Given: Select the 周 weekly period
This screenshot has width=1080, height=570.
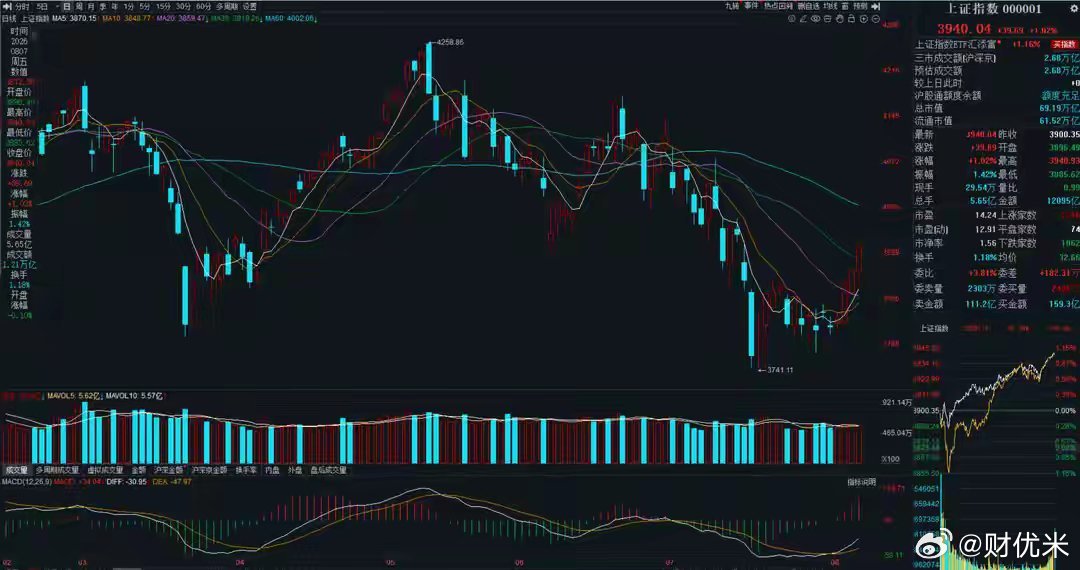Looking at the screenshot, I should point(79,6).
